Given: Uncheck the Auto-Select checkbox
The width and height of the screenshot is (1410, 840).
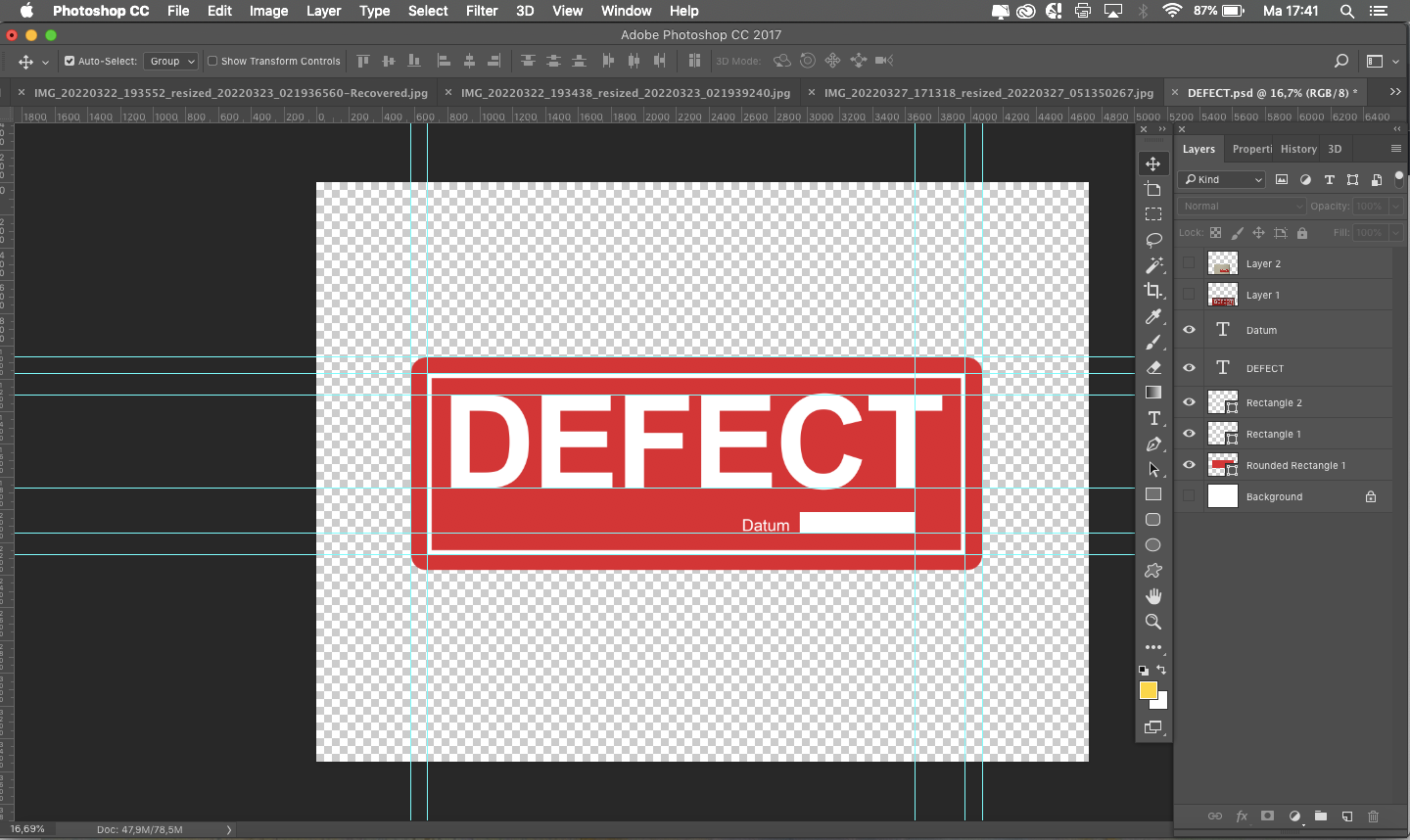Looking at the screenshot, I should (x=70, y=61).
